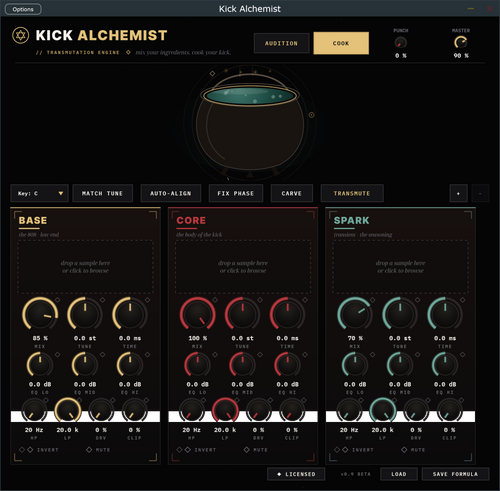
Task: Click the SPARK CLIP knob
Action: [450, 411]
